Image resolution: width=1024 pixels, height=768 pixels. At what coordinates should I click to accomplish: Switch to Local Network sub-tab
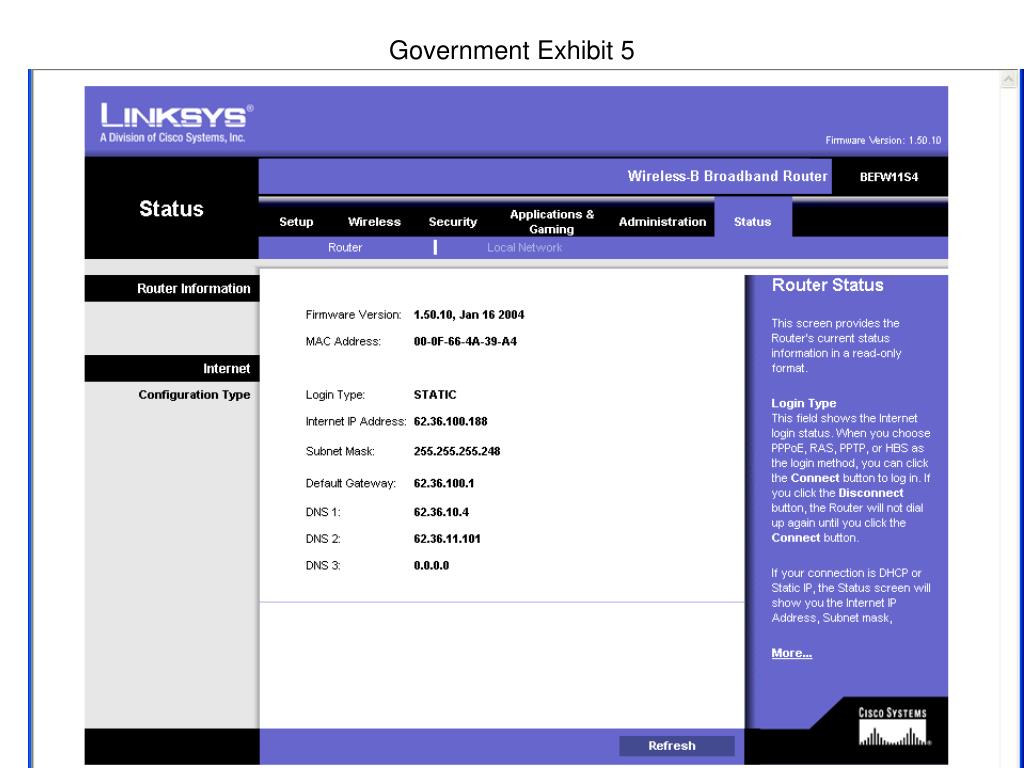pyautogui.click(x=524, y=248)
